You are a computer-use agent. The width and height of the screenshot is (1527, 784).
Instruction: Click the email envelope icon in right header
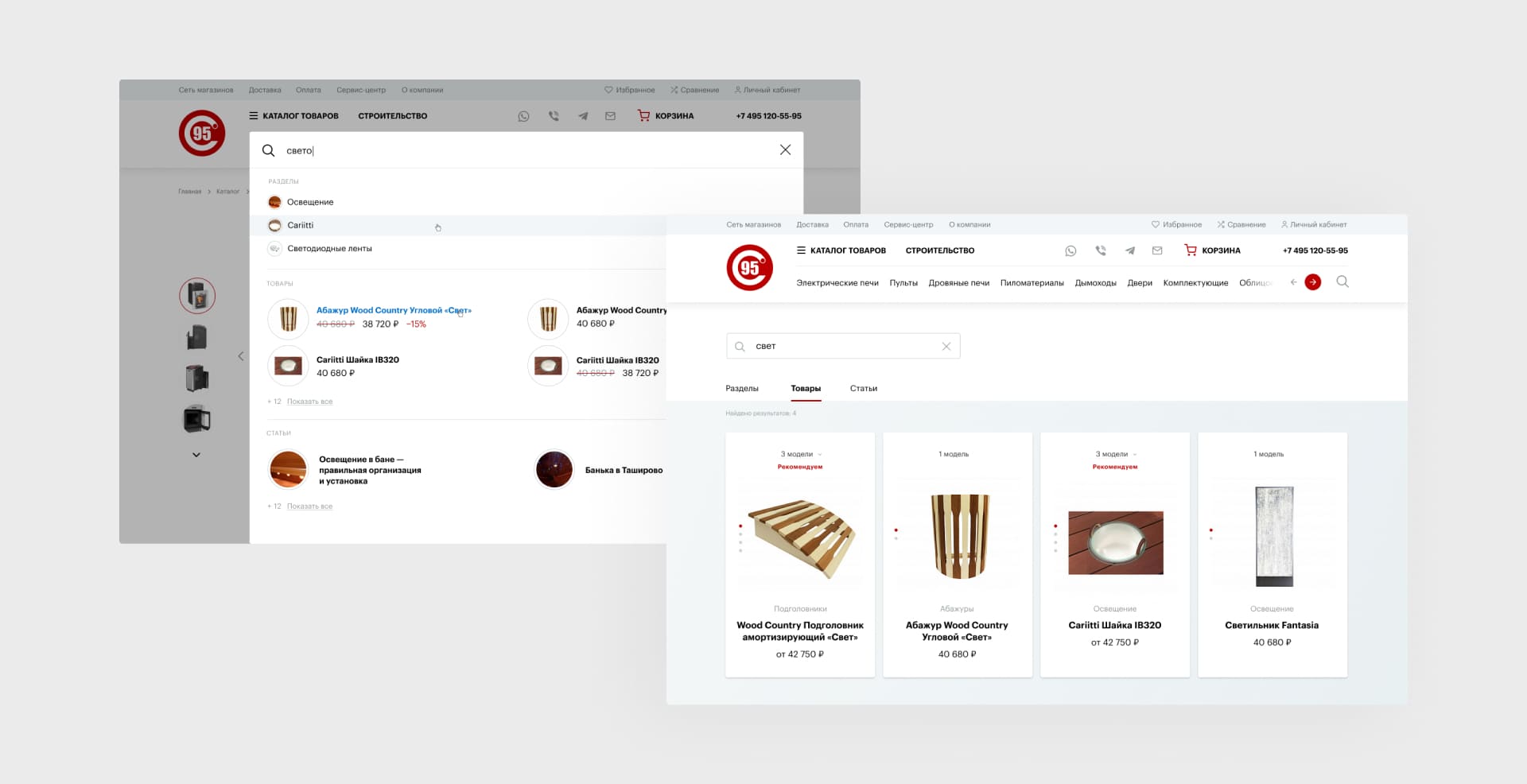[1157, 250]
